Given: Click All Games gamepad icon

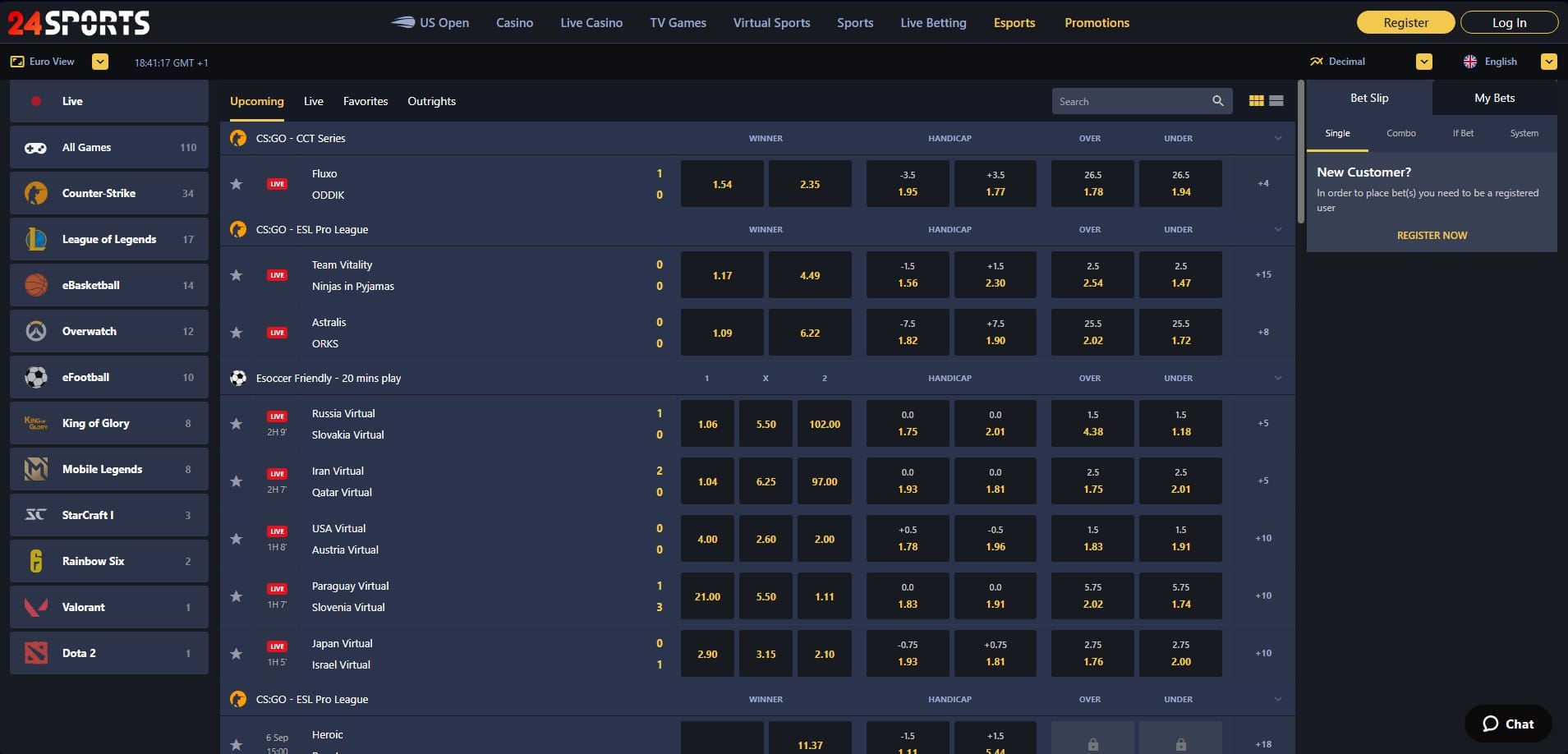Looking at the screenshot, I should pyautogui.click(x=35, y=148).
